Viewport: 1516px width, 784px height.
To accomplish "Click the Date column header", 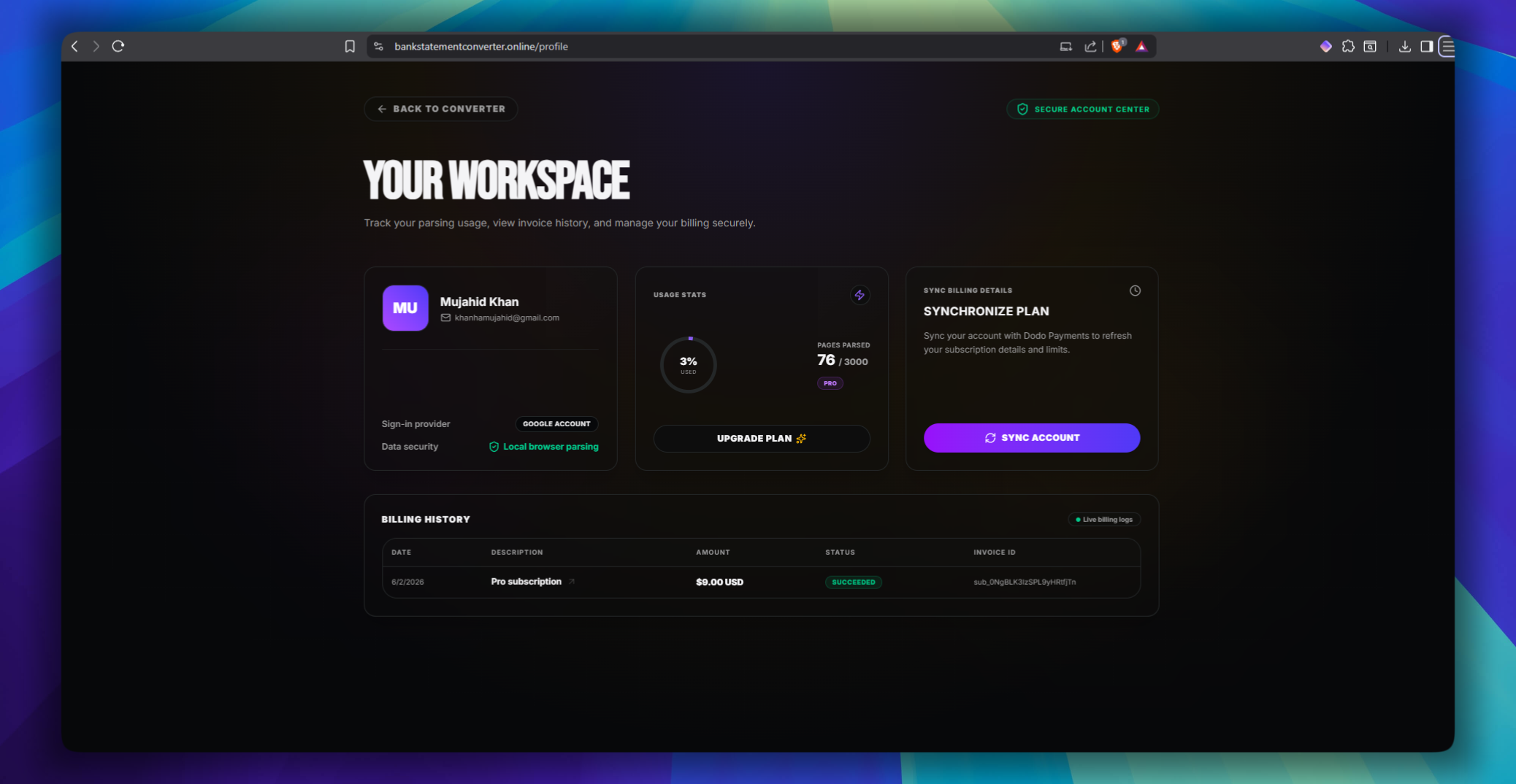I will click(x=401, y=553).
